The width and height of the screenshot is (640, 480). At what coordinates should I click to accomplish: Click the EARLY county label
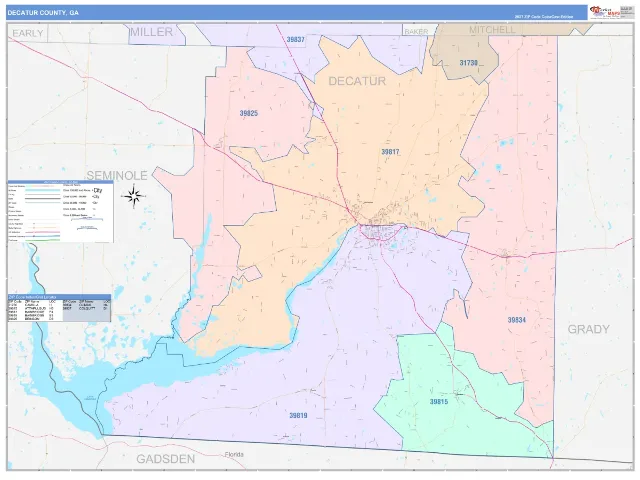28,33
